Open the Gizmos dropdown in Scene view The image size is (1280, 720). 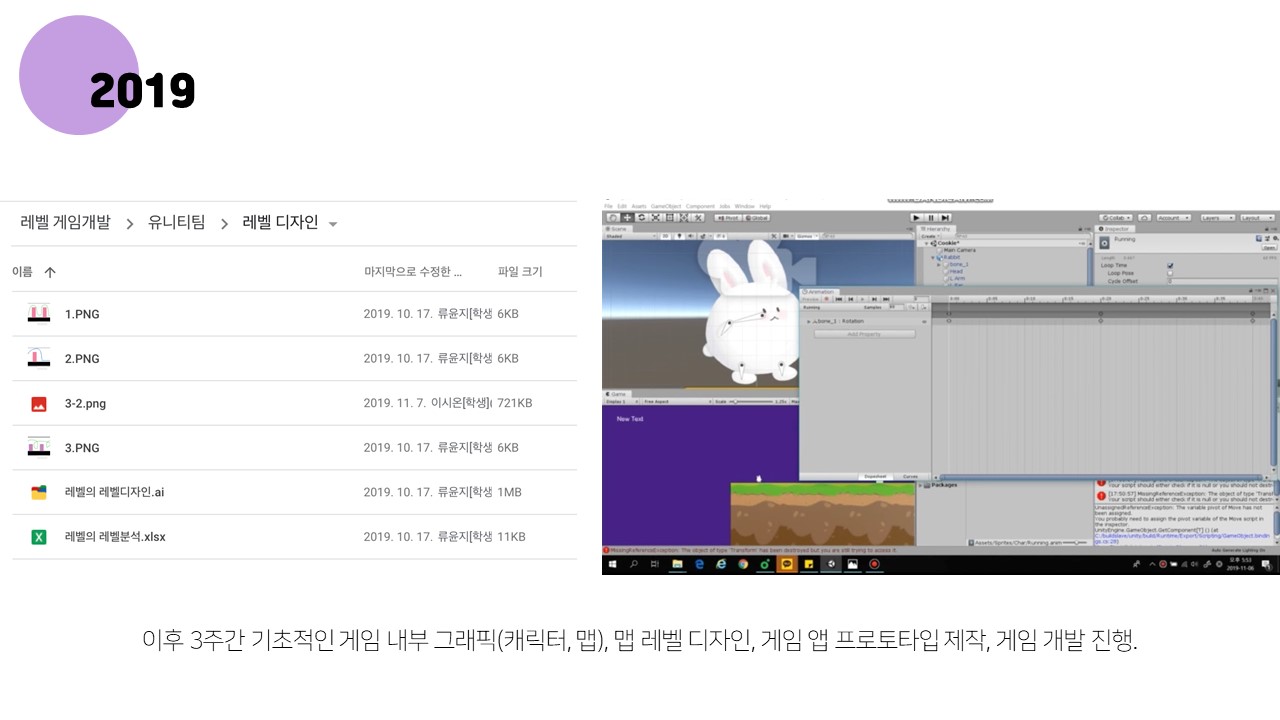(x=807, y=236)
